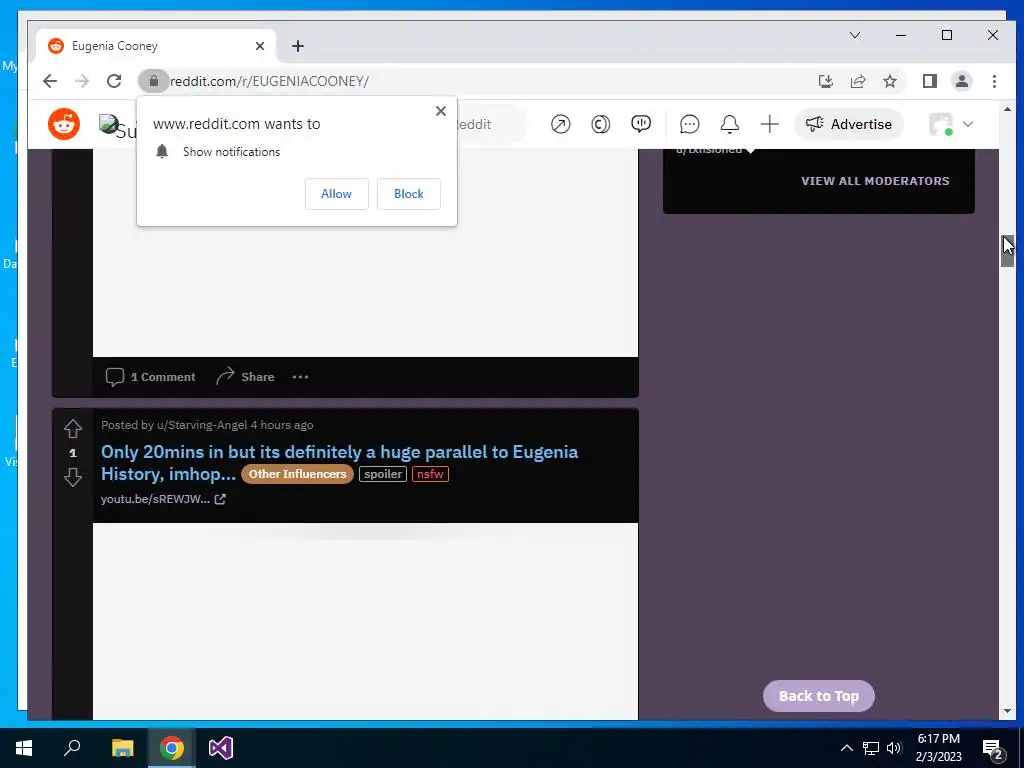Screen dimensions: 1024x768
Task: Close the Eugenia Cooney tab
Action: pos(260,46)
